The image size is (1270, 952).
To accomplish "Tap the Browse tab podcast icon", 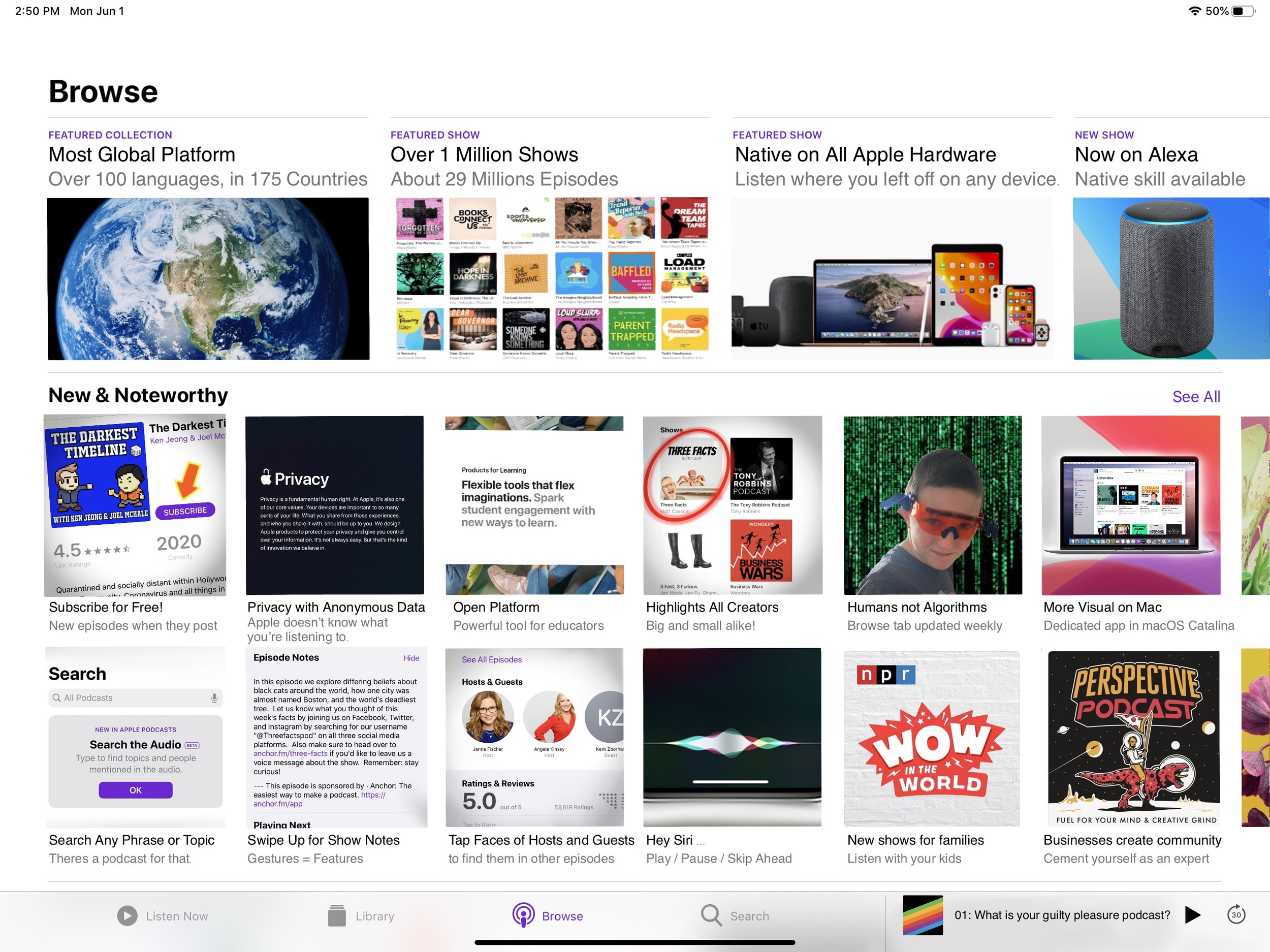I will click(523, 915).
